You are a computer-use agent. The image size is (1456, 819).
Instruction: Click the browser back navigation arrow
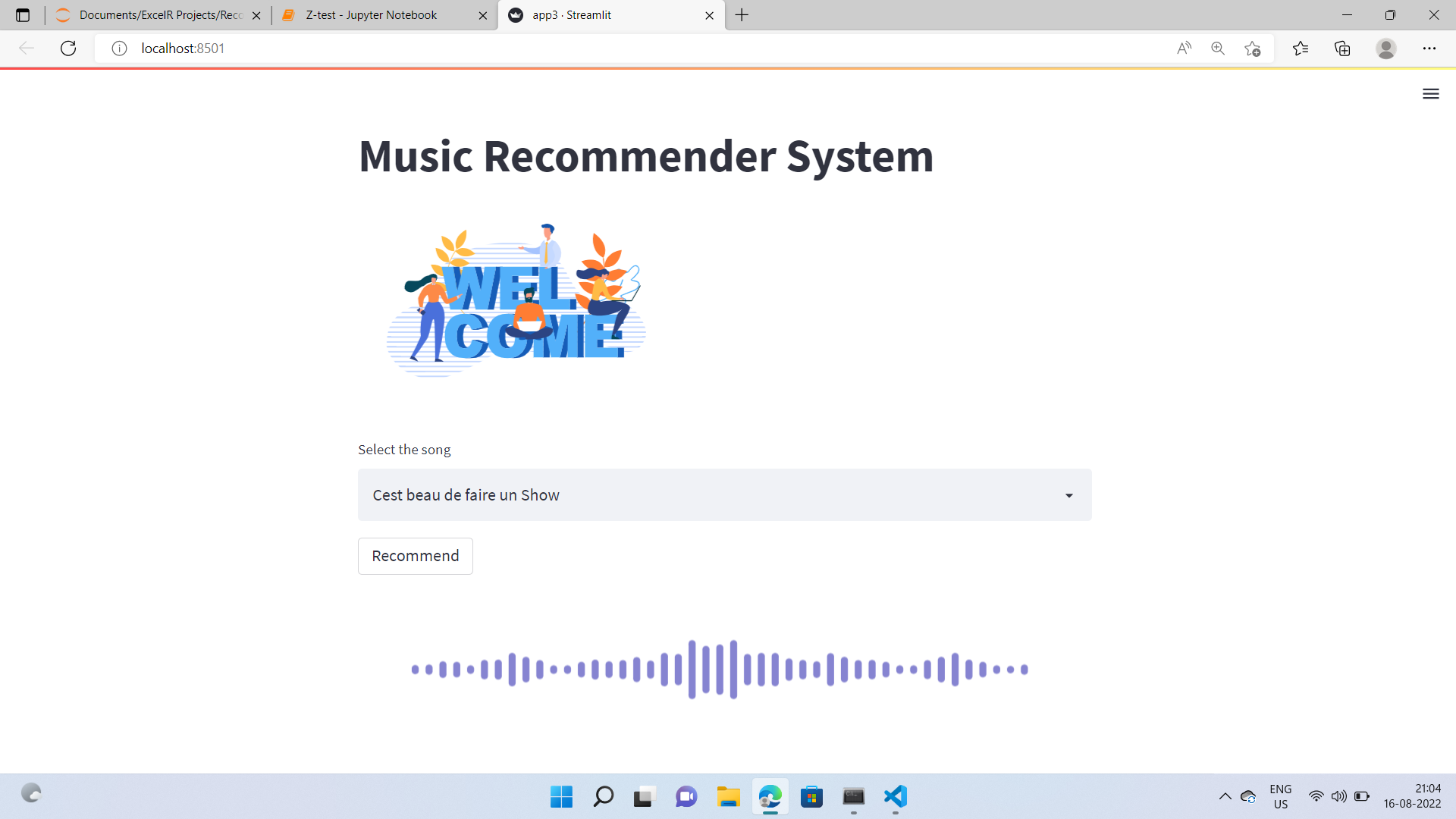27,48
